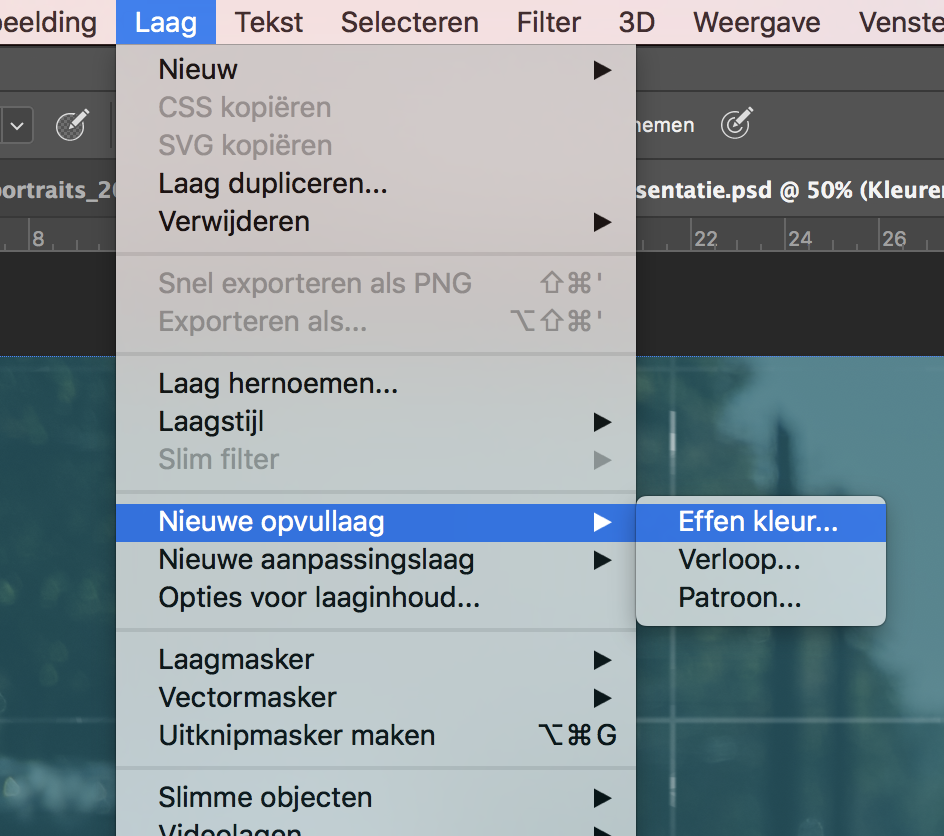Switch to the sentatie.psd document tab

pyautogui.click(x=790, y=190)
